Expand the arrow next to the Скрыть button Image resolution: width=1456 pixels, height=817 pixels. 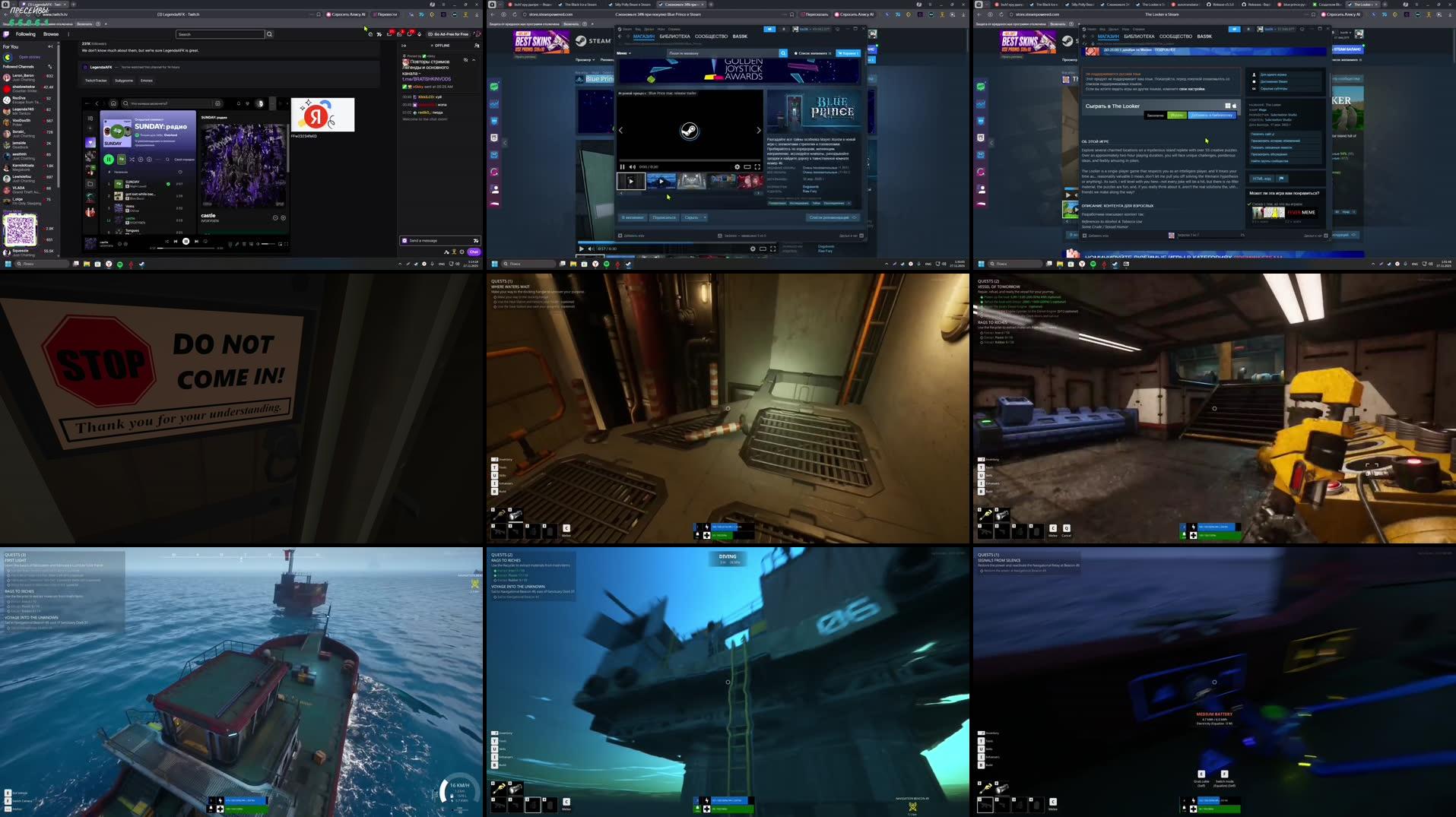tap(704, 217)
